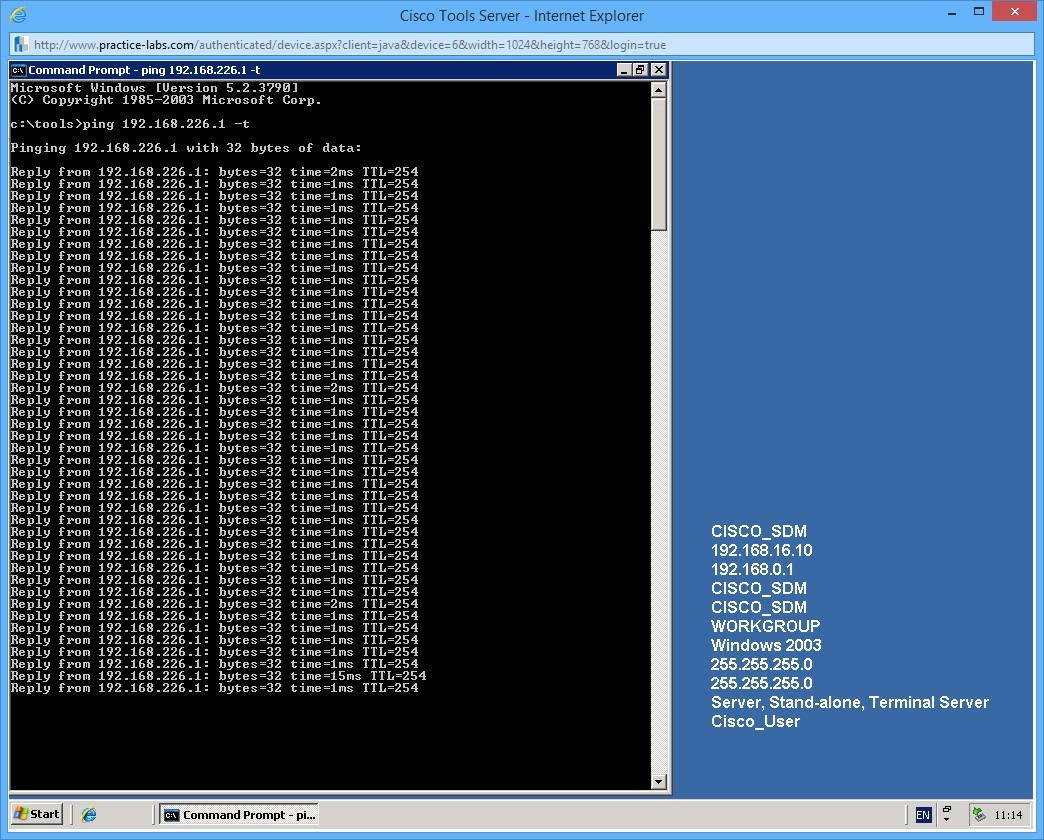Select the Command Prompt button on the taskbar
Screen dimensions: 1044x840
pyautogui.click(x=238, y=814)
